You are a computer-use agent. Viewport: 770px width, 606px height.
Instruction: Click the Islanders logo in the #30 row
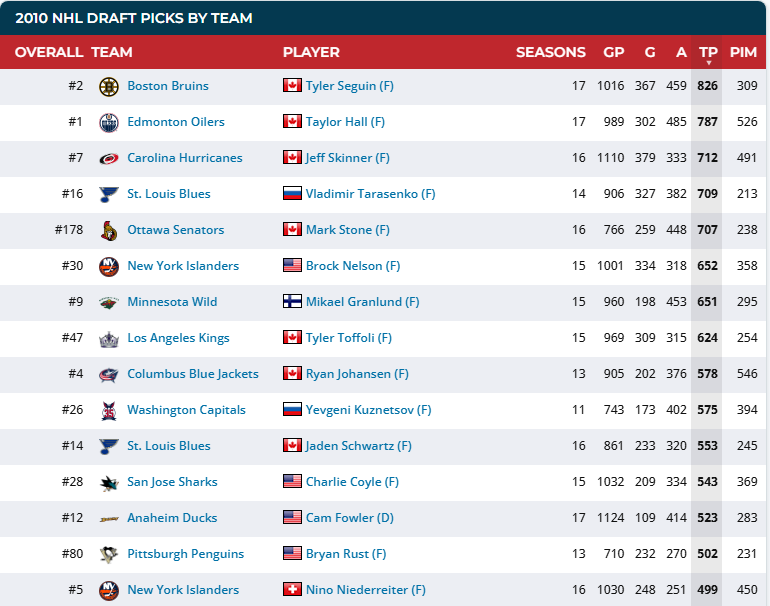point(109,266)
